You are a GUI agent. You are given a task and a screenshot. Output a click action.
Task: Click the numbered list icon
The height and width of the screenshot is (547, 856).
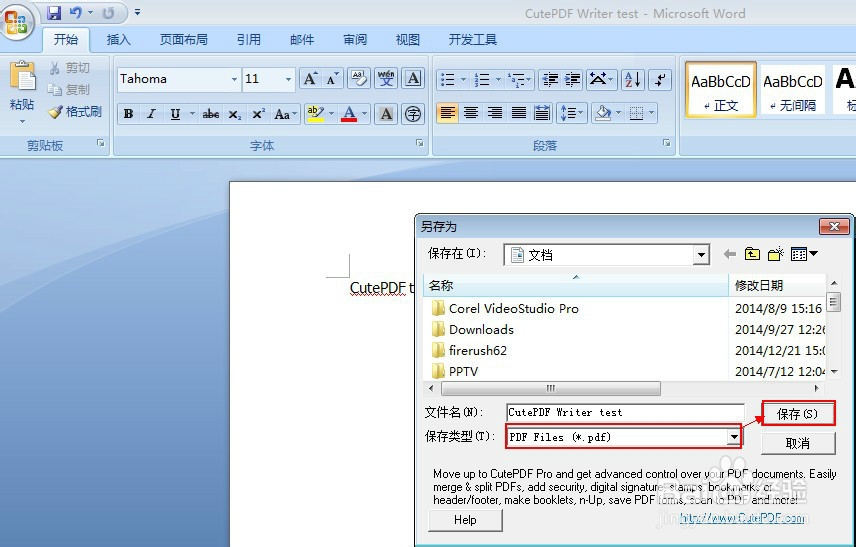482,80
